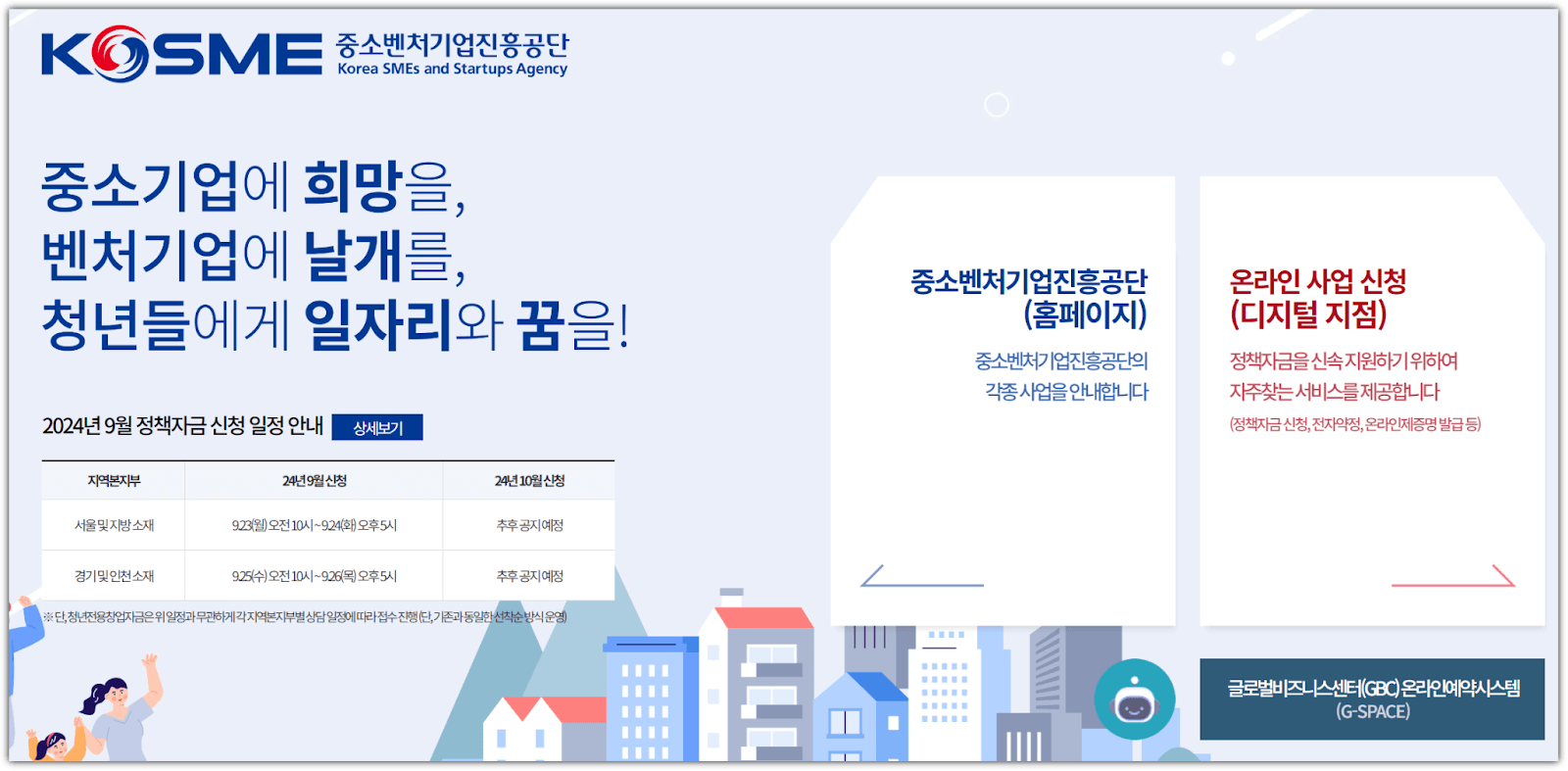The height and width of the screenshot is (771, 1568).
Task: Click the 자주 찾는 서비스를 제공합니다 description
Action: (1335, 392)
